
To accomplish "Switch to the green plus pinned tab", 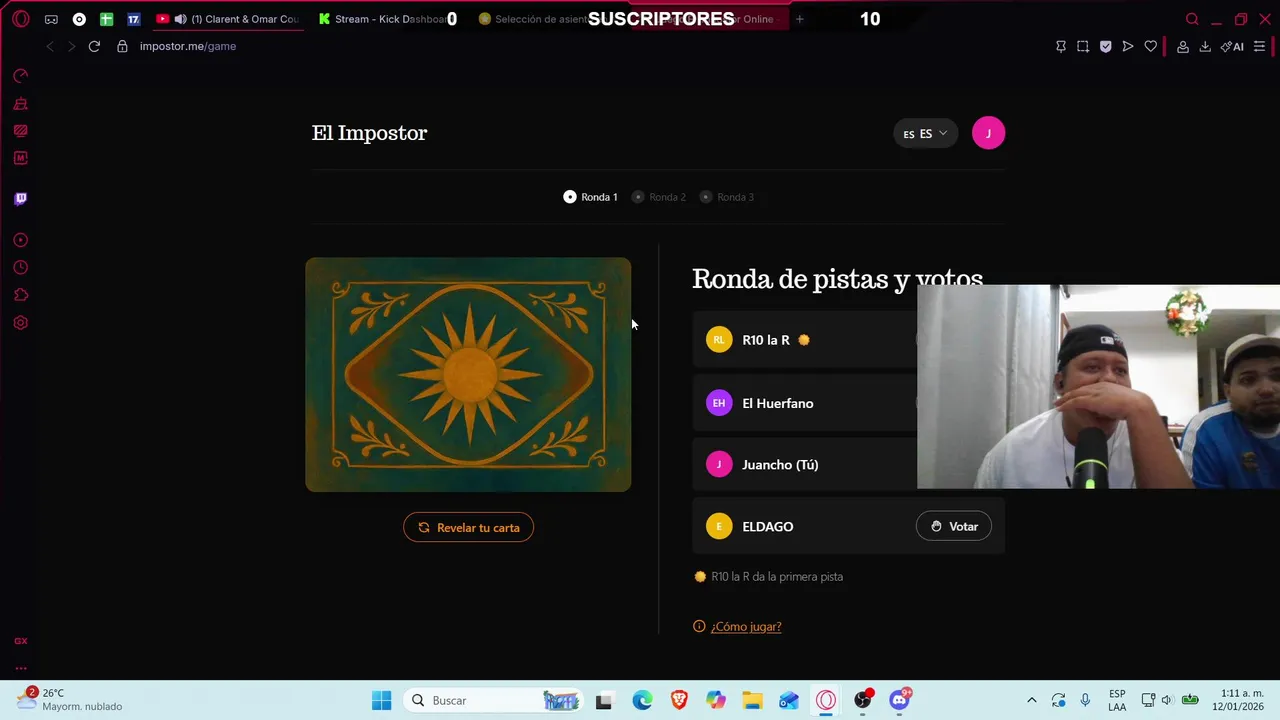I will (106, 19).
